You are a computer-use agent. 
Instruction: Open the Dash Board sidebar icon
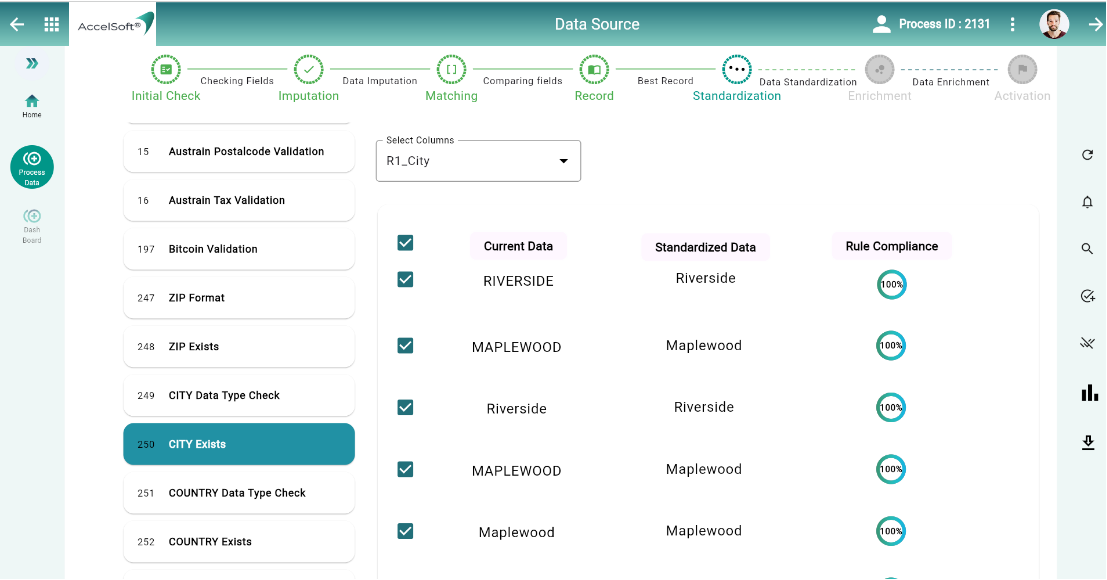(x=32, y=225)
